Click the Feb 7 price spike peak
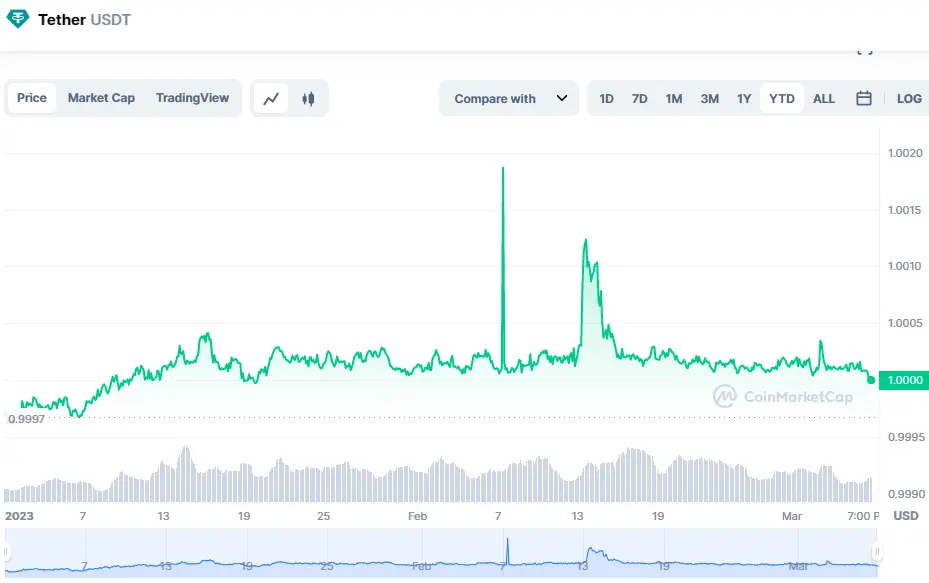The width and height of the screenshot is (929, 583). [x=503, y=168]
